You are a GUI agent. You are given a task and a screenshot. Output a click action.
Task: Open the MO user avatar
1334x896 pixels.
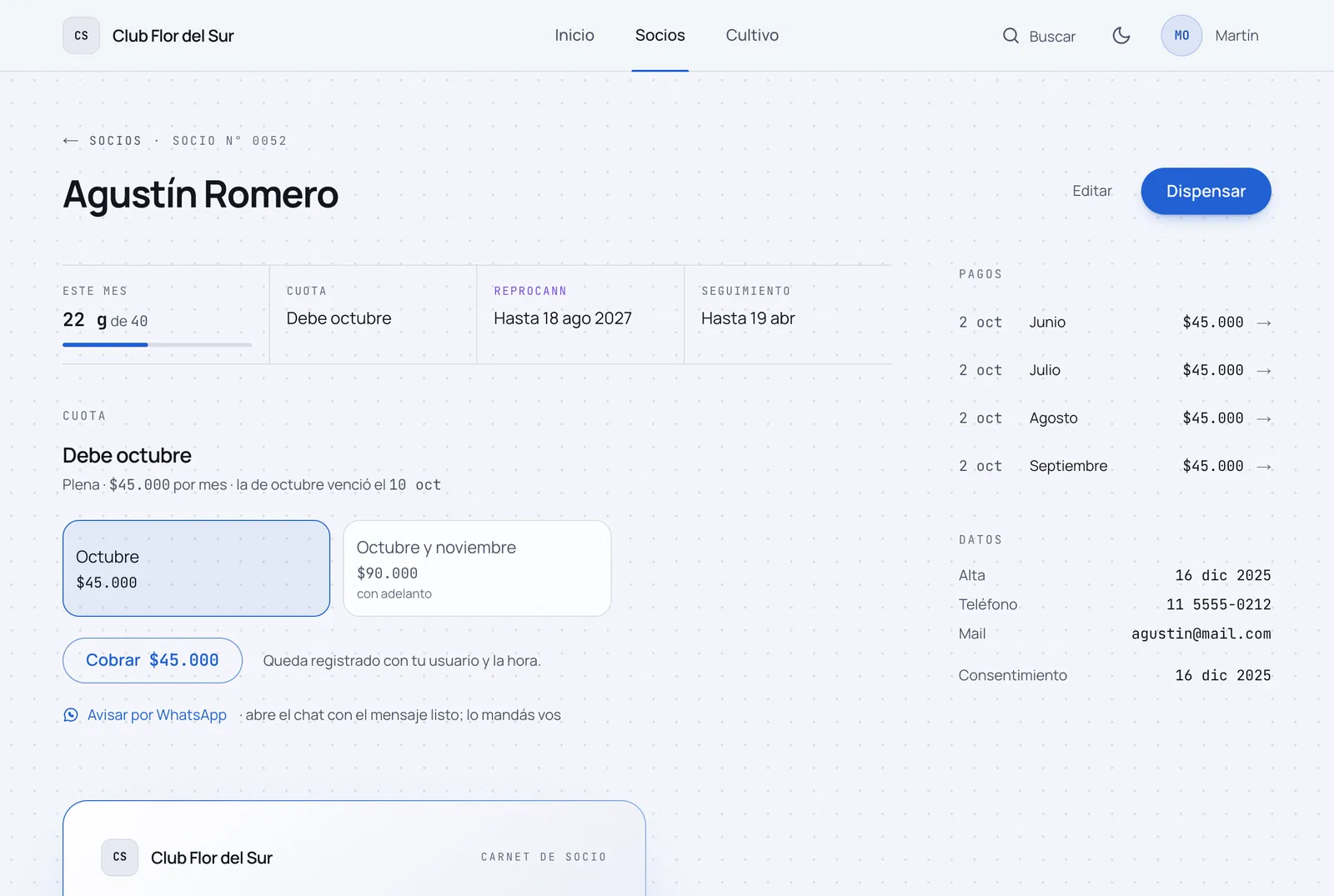coord(1181,36)
